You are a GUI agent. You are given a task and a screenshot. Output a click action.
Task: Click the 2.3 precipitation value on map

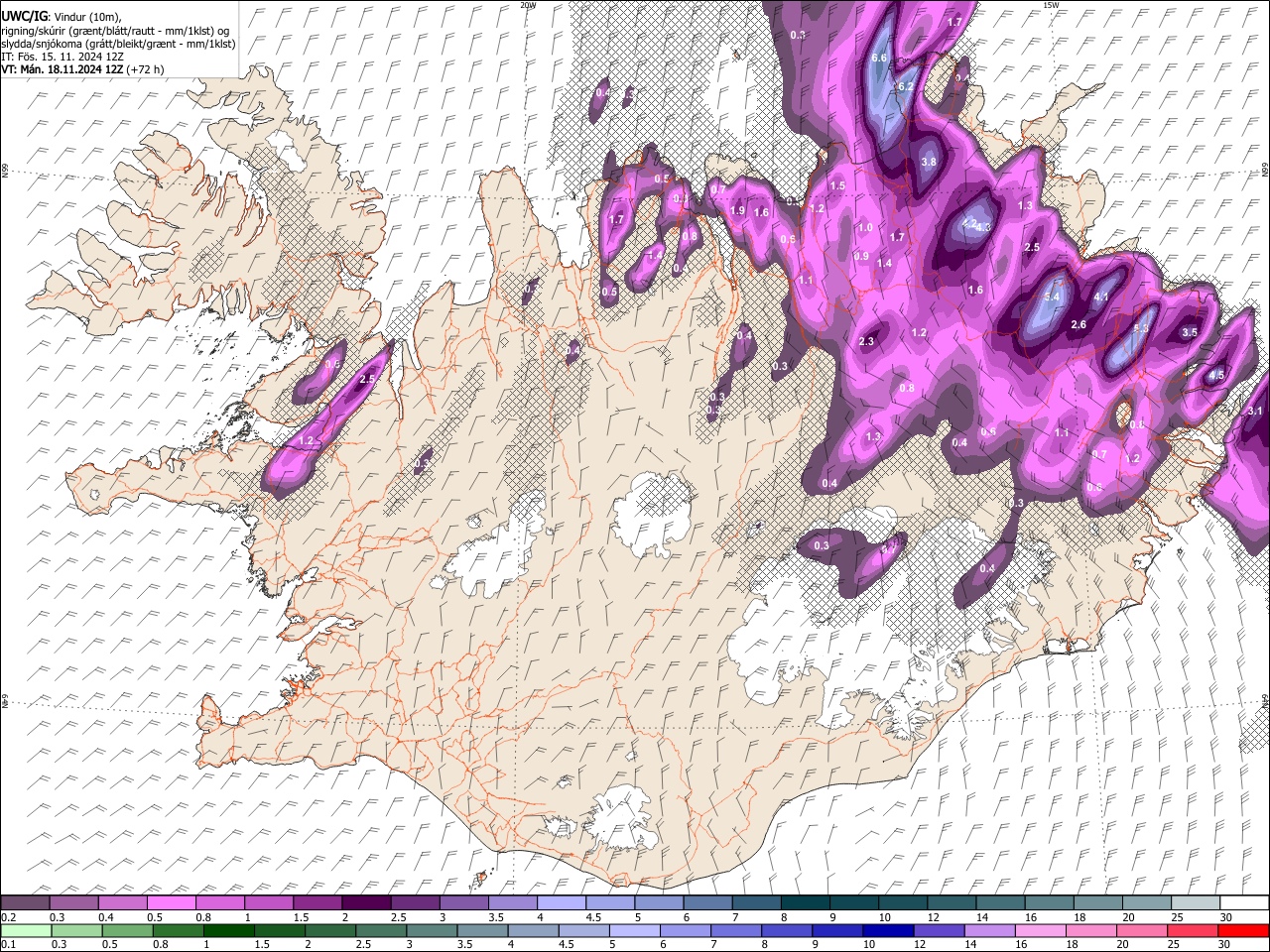(x=866, y=341)
